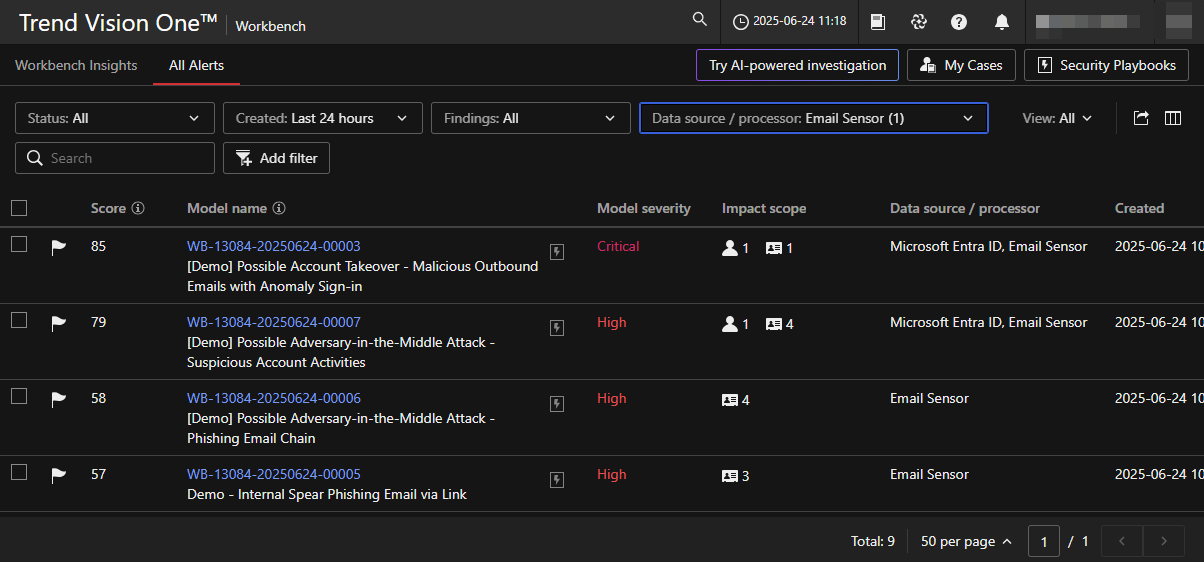The image size is (1204, 562).
Task: Select the All Alerts tab
Action: click(196, 65)
